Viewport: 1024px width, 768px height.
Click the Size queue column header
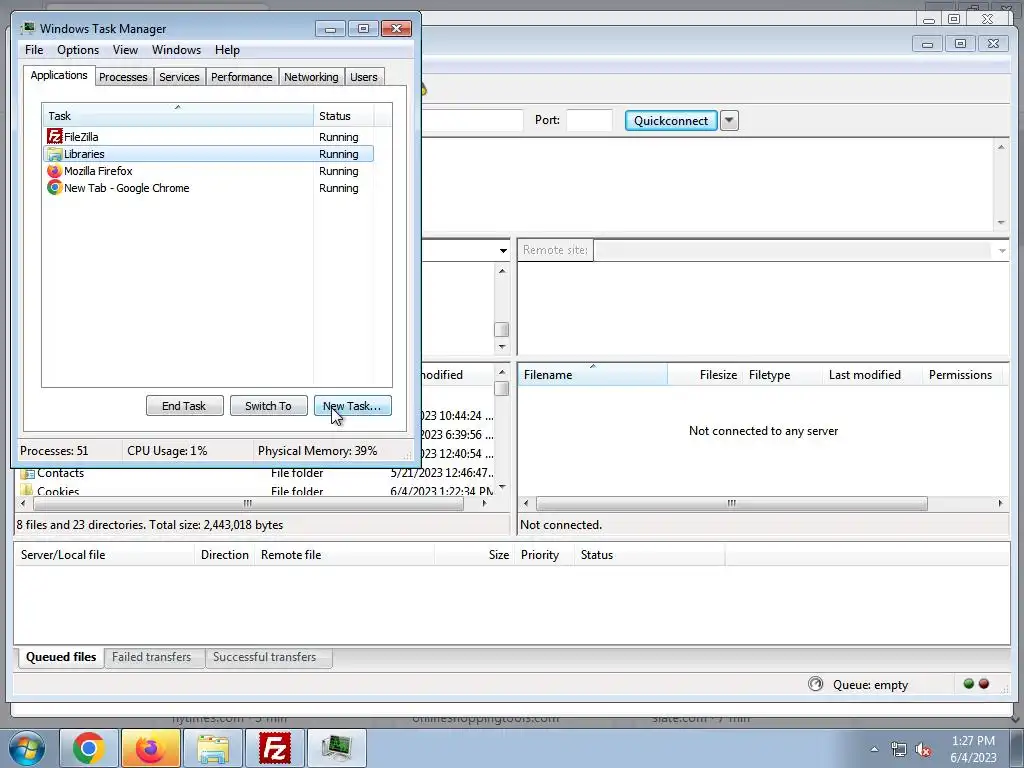(474, 555)
